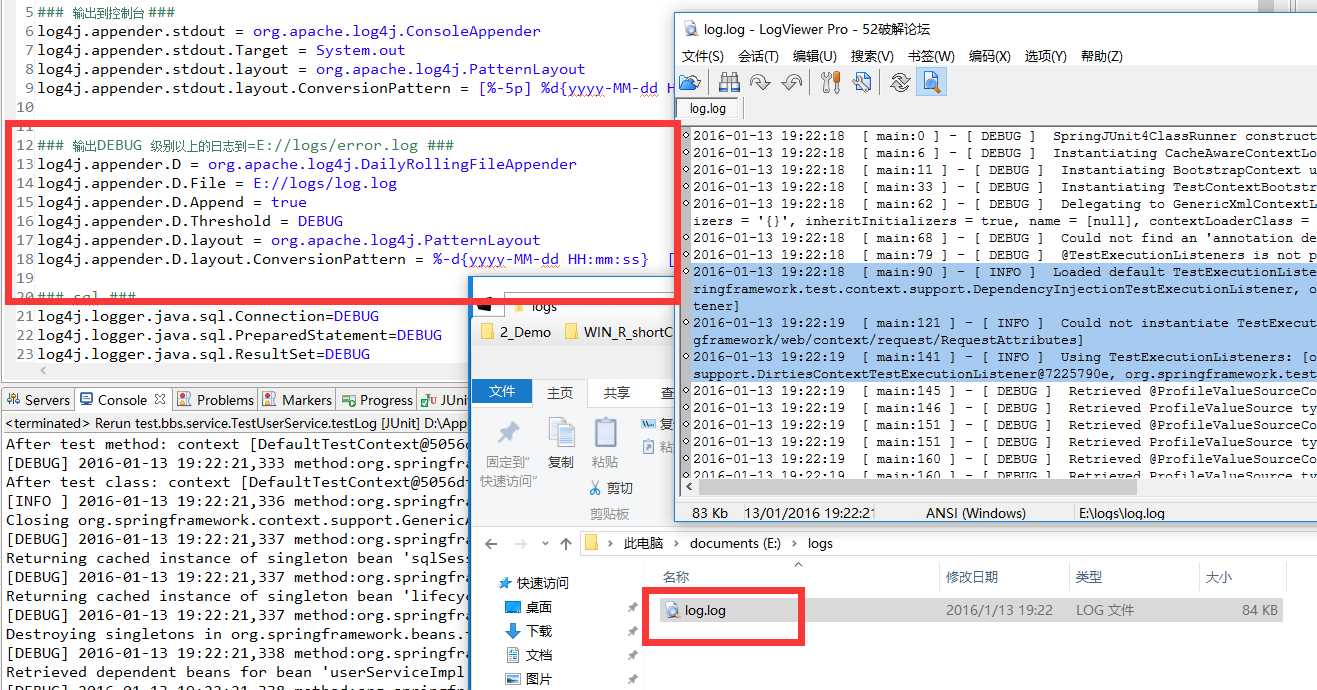Click the binoculars search icon in LogViewer
Image resolution: width=1317 pixels, height=690 pixels.
[x=730, y=82]
